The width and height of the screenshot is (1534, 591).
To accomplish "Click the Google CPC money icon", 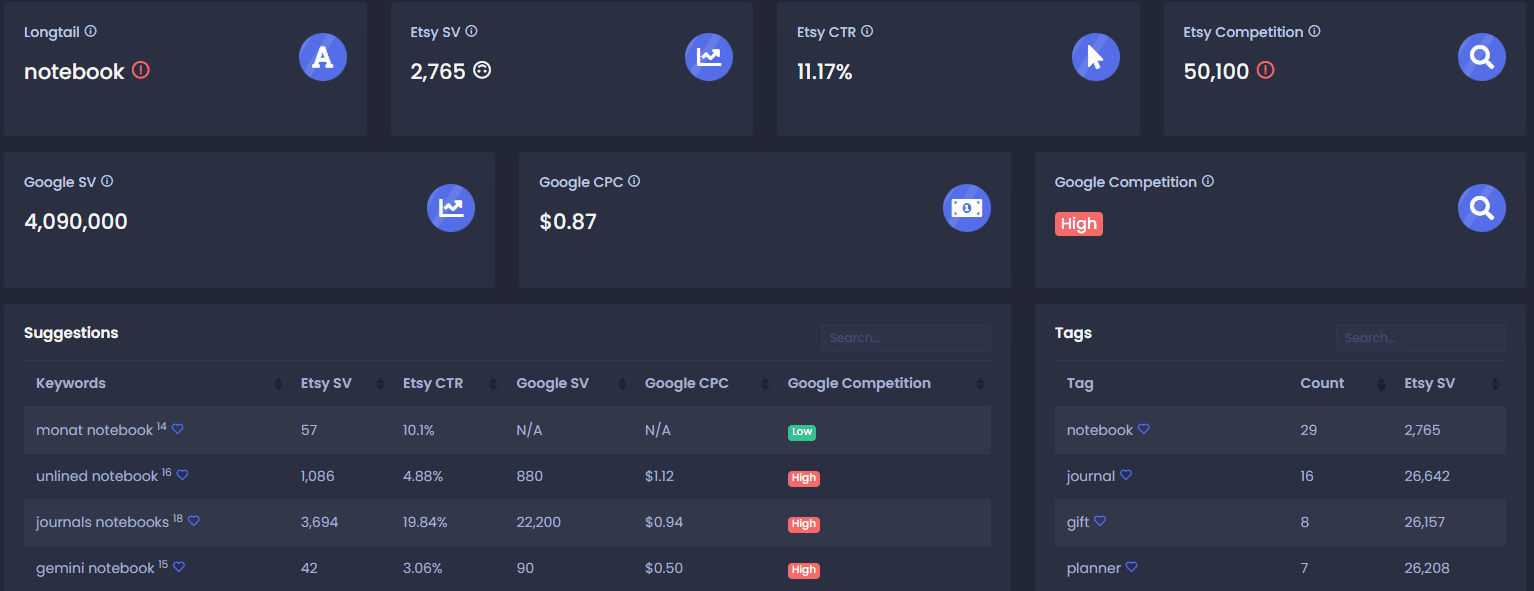I will (x=967, y=208).
